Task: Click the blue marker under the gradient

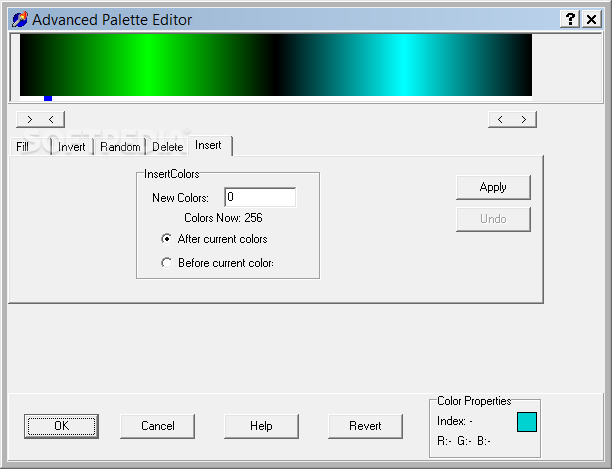Action: click(x=48, y=98)
